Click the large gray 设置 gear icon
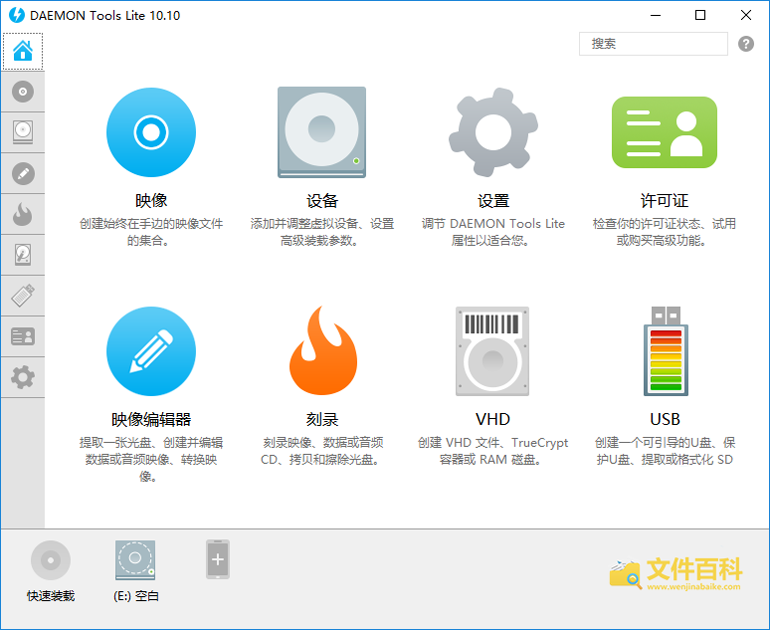770x630 pixels. click(x=493, y=132)
